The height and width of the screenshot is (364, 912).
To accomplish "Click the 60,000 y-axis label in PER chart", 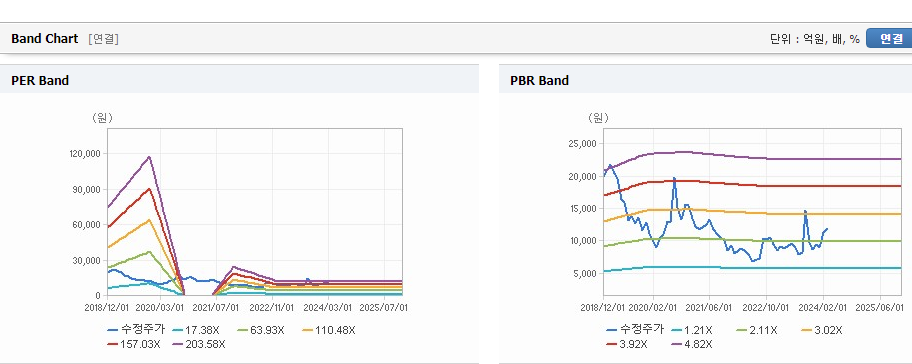I will pyautogui.click(x=87, y=225).
